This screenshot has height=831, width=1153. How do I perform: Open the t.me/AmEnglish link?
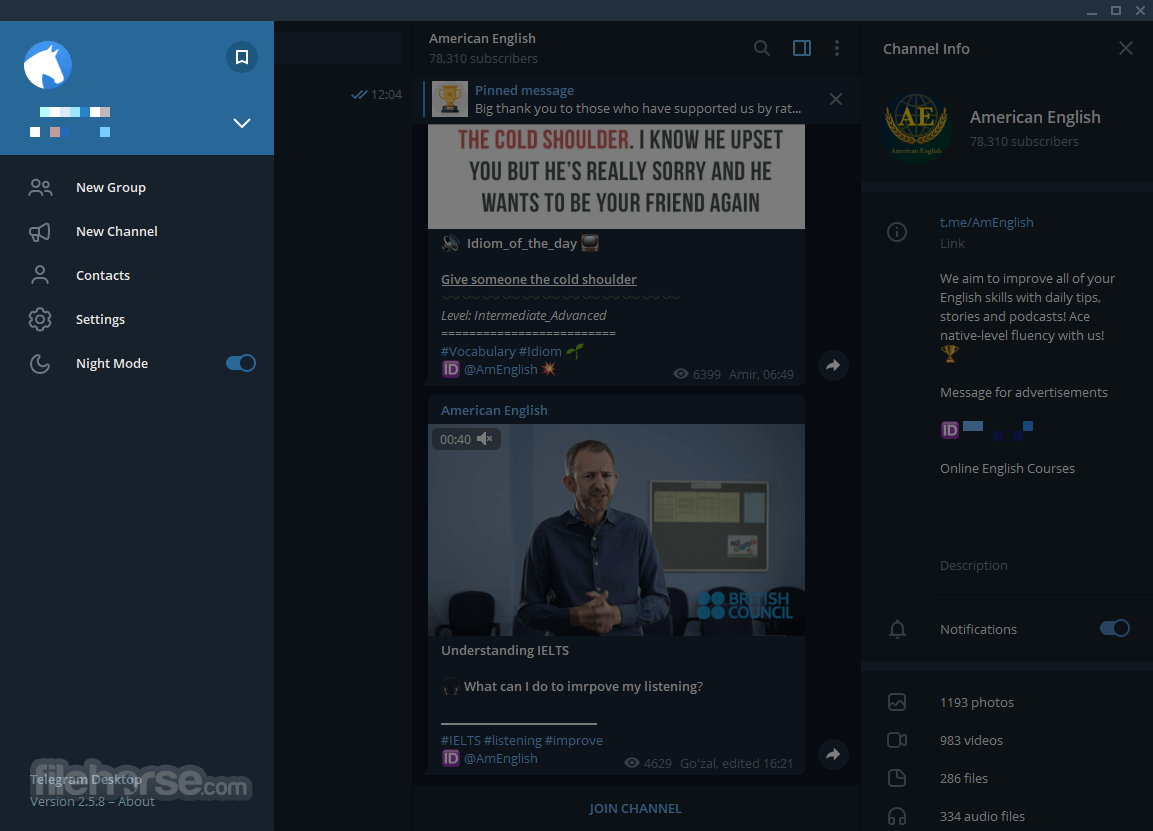pyautogui.click(x=986, y=222)
